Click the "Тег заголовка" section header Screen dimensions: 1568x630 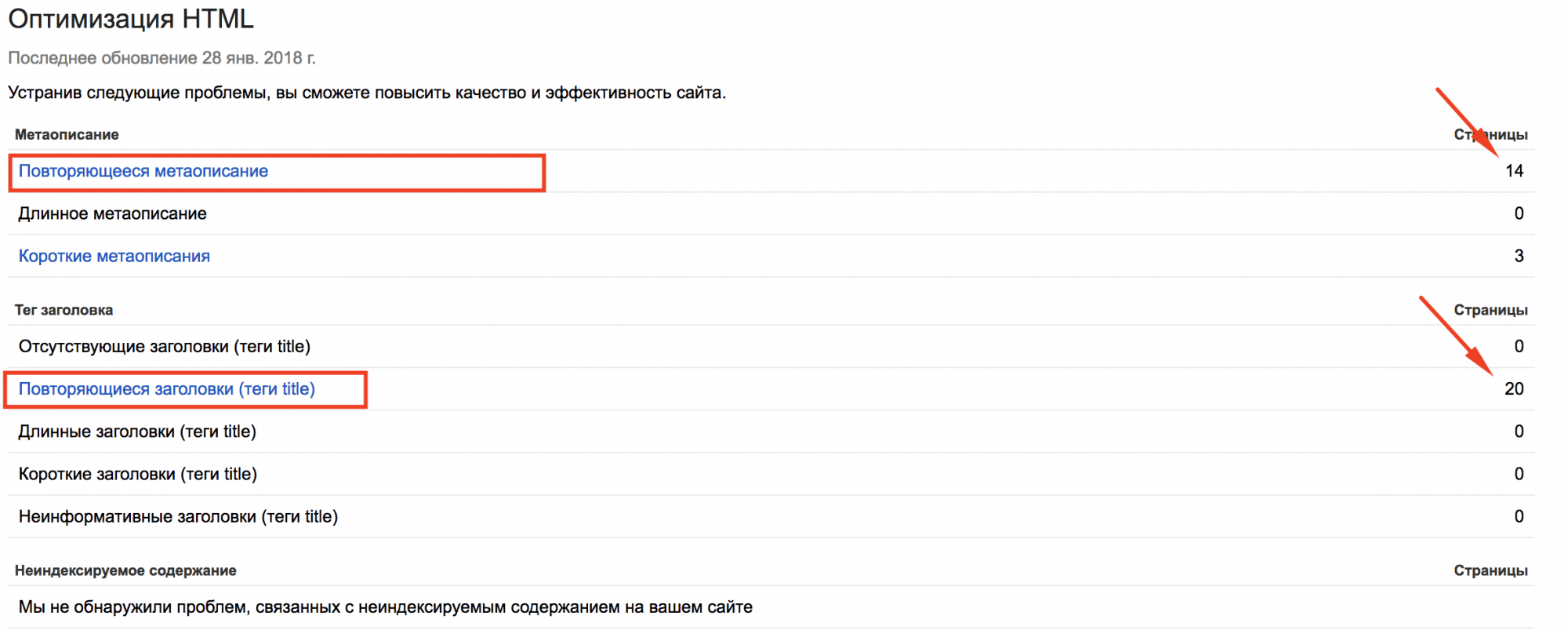click(x=64, y=310)
